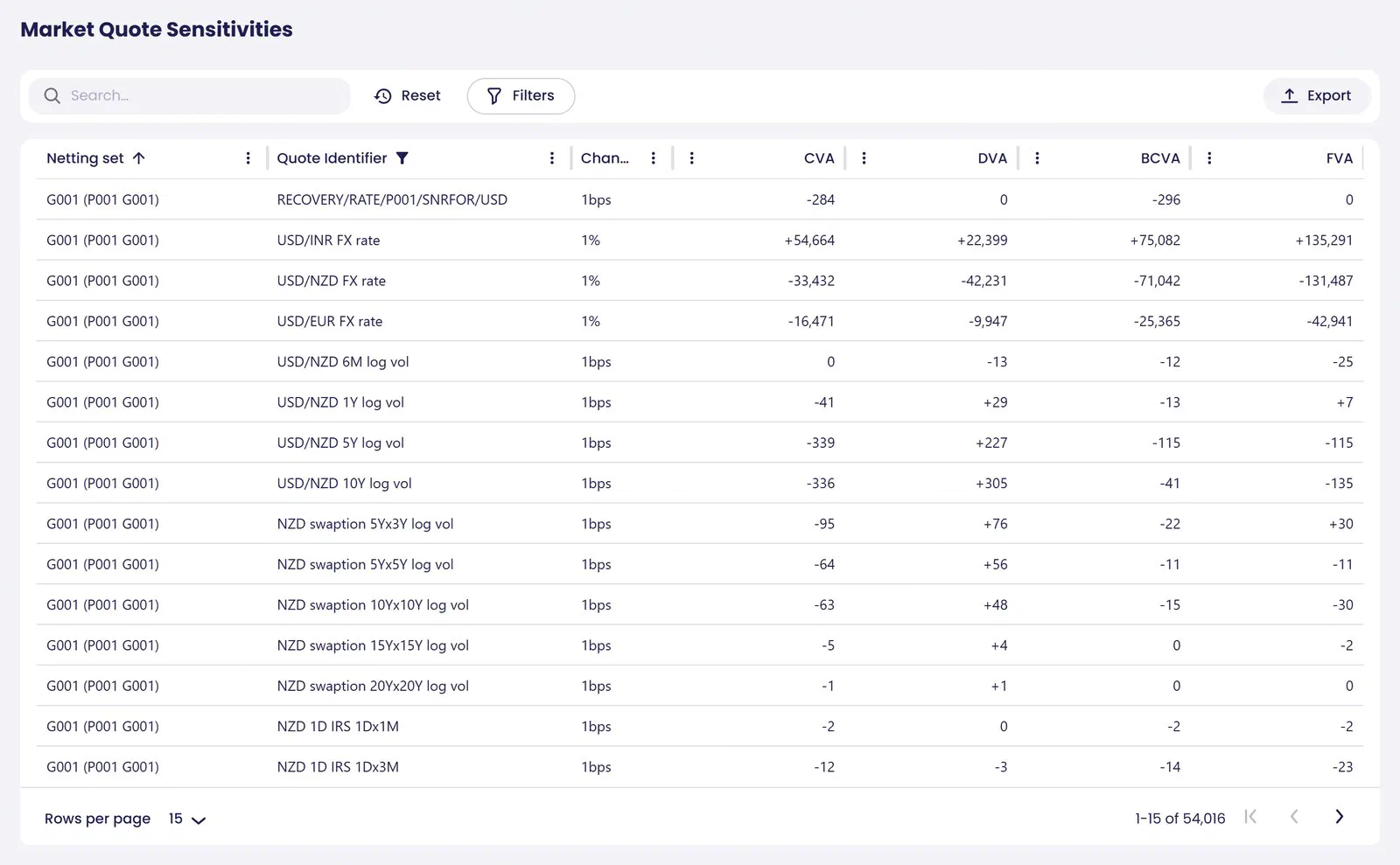Select the USD/NZD 1Y log vol cell
Image resolution: width=1400 pixels, height=865 pixels.
point(340,402)
